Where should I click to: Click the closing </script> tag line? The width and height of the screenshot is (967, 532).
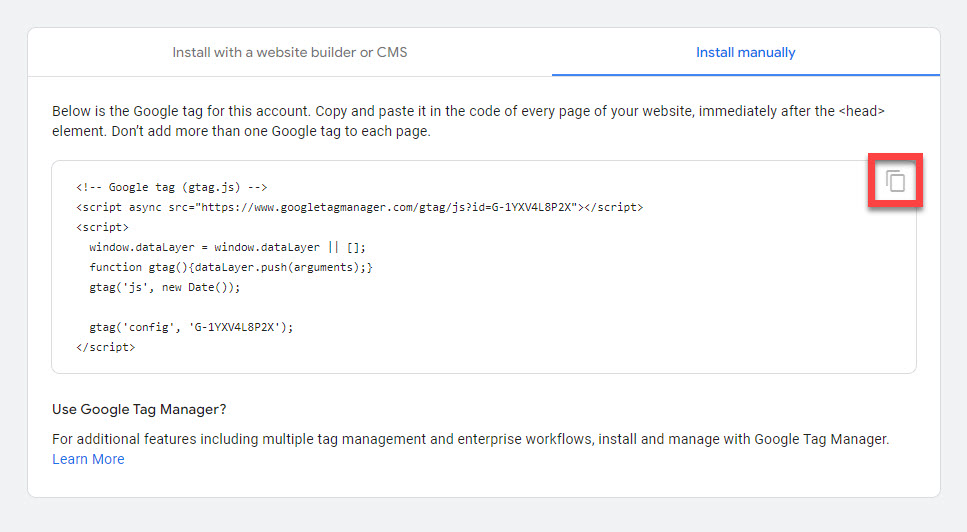[105, 347]
